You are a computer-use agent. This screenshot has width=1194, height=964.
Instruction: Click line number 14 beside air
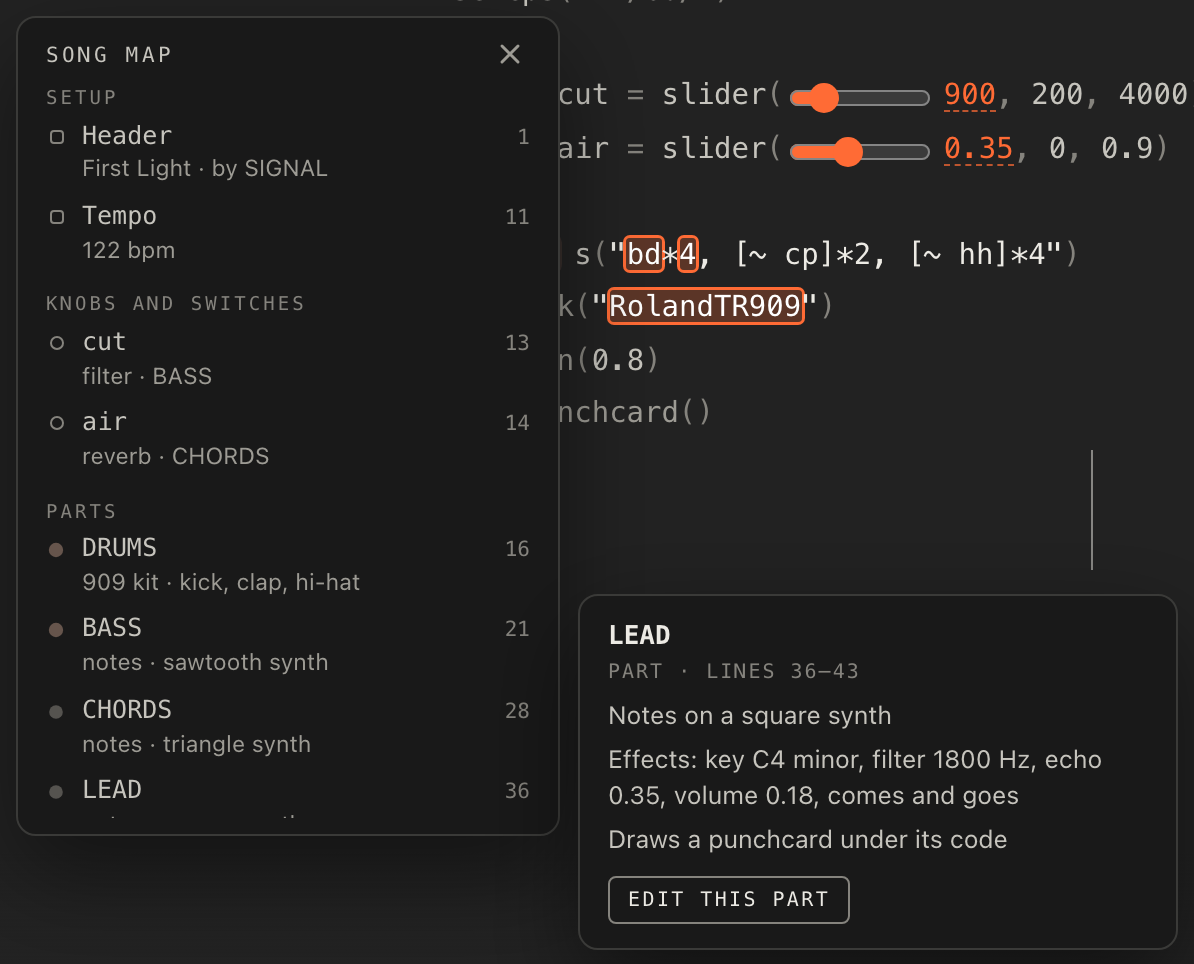pyautogui.click(x=517, y=423)
